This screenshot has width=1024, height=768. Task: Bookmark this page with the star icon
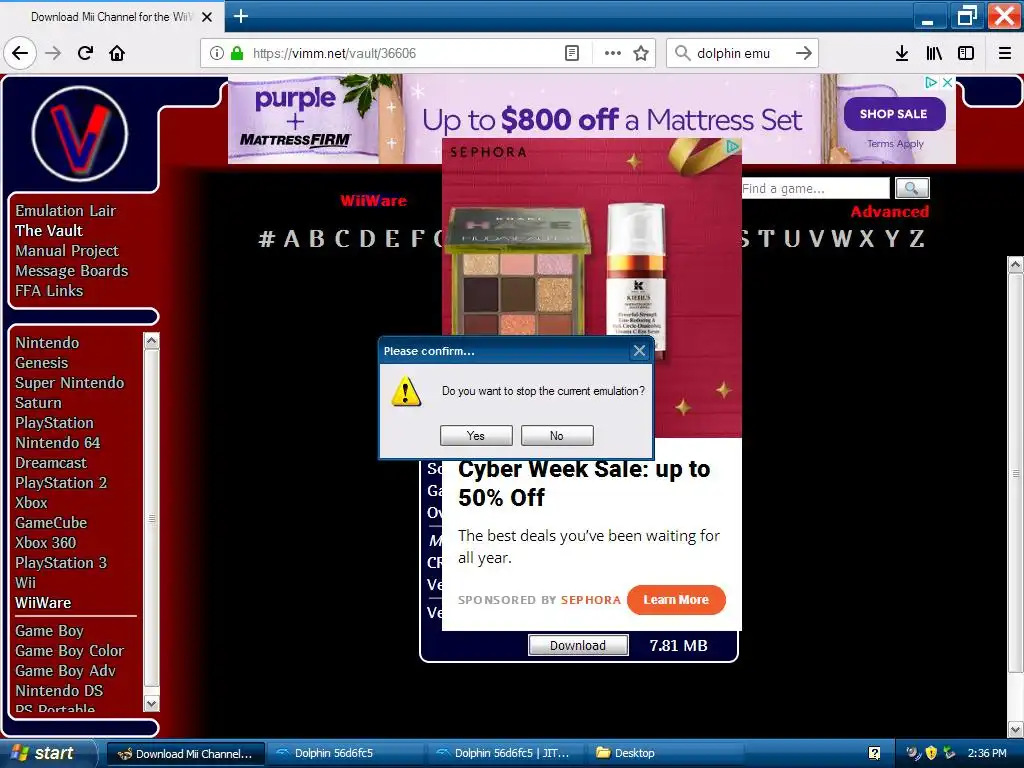coord(641,53)
